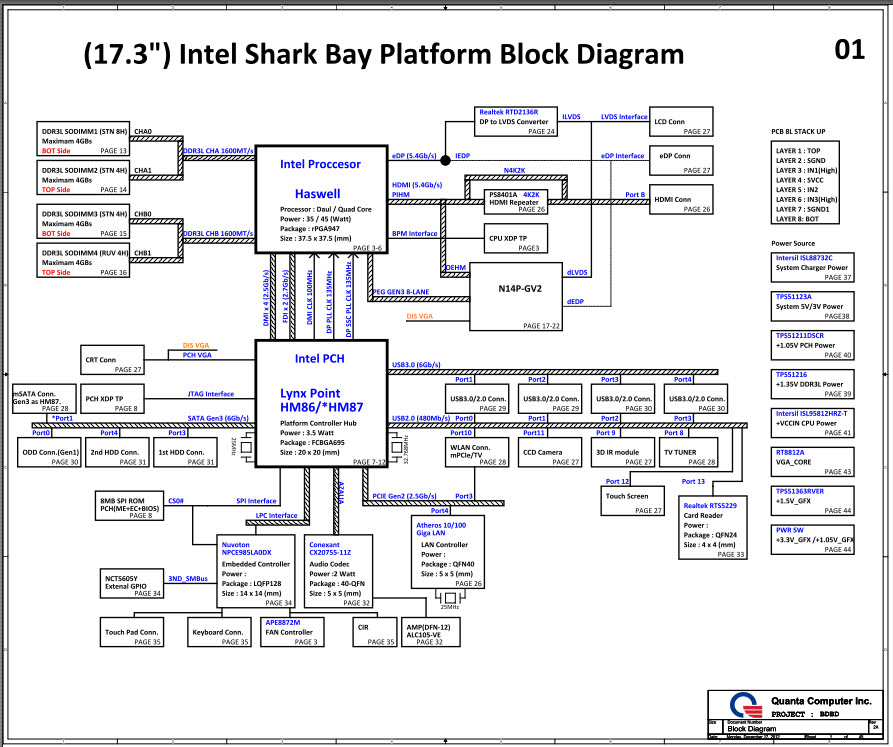The image size is (893, 747).
Task: Click the Nuvoton NPCE985LA0DX Embedded Controller box
Action: [256, 572]
